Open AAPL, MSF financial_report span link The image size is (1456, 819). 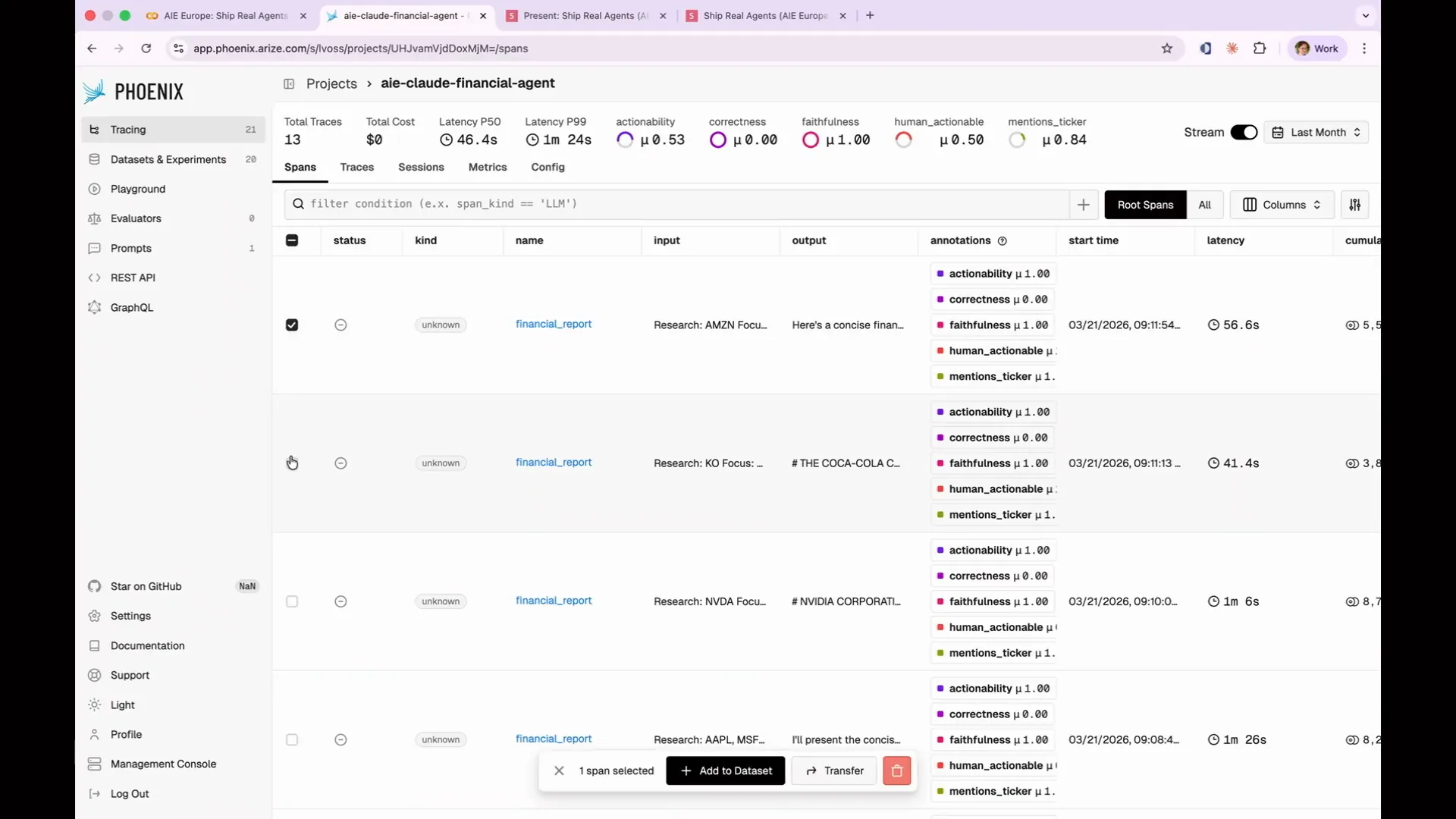coord(554,739)
